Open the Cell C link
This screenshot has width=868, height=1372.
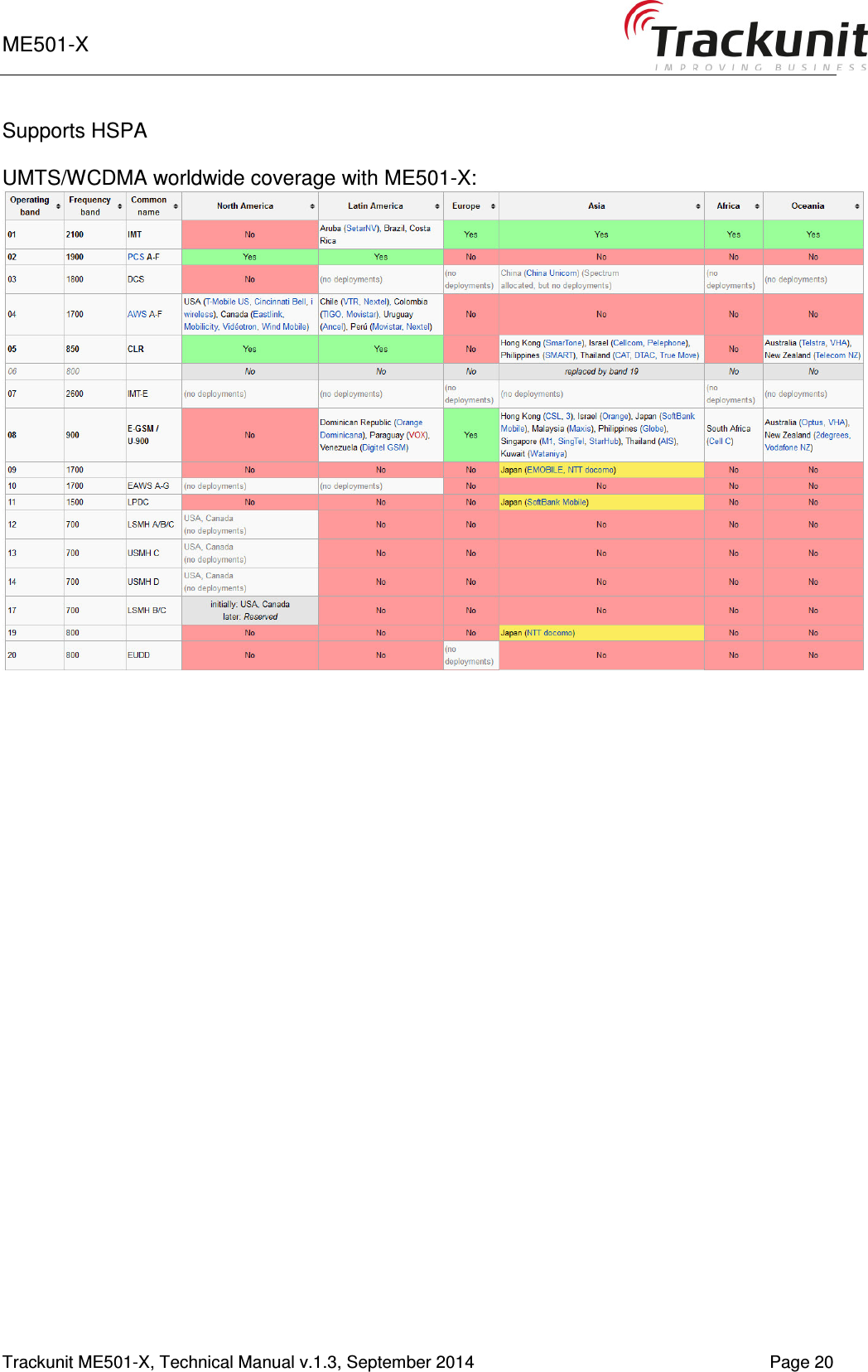click(721, 442)
